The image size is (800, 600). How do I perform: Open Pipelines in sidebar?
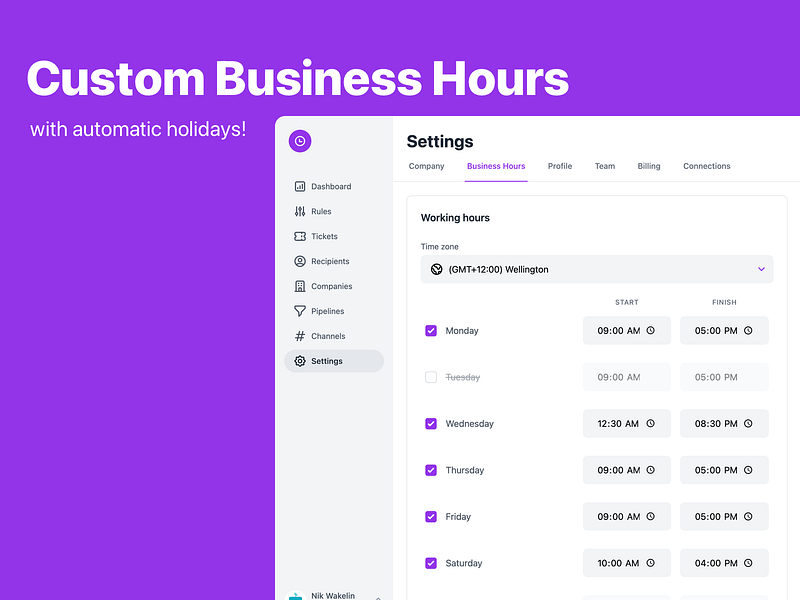coord(334,311)
